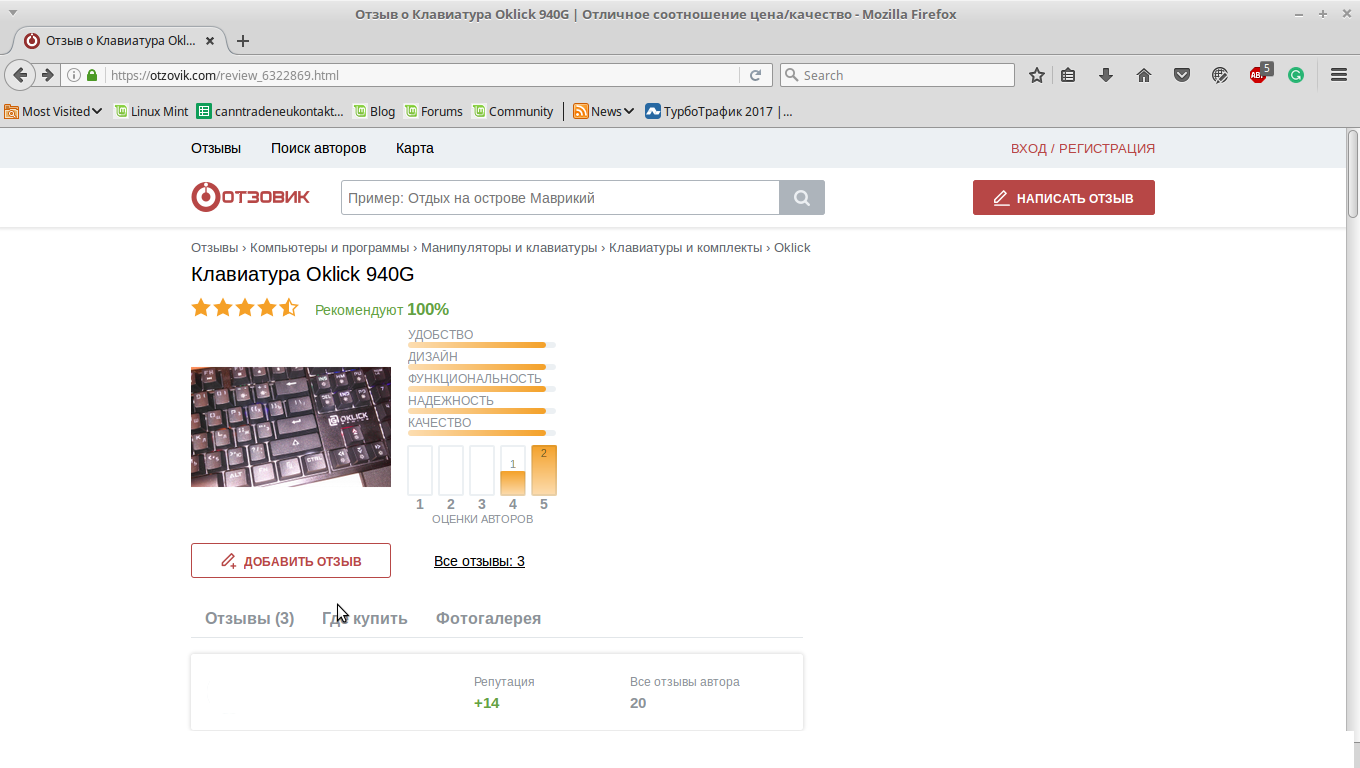This screenshot has width=1360, height=768.
Task: Select the Отзывы top menu item
Action: (x=216, y=148)
